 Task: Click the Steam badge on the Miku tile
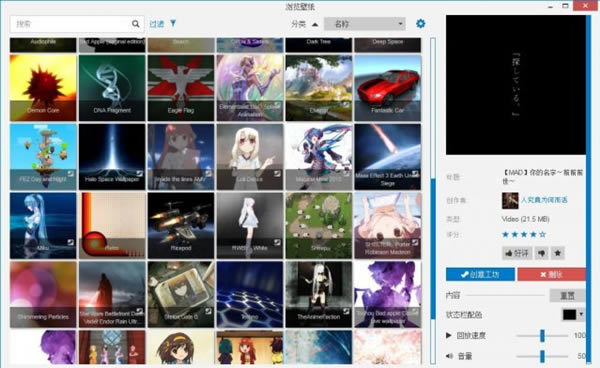(x=71, y=242)
